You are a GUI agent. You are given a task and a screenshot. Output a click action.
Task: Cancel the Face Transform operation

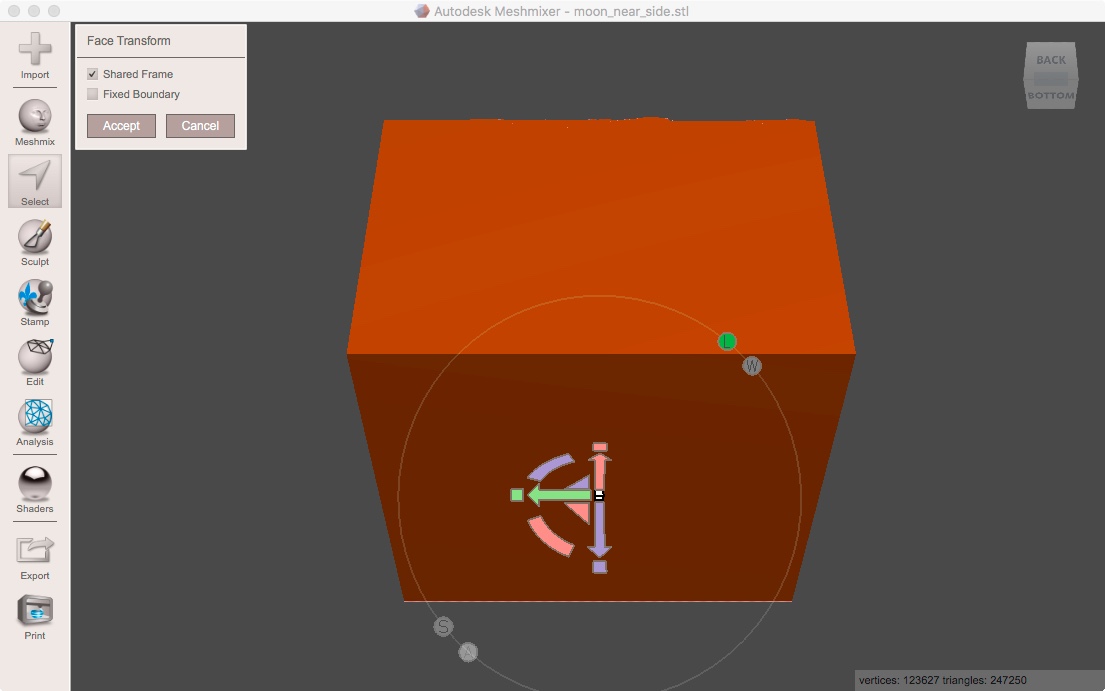200,126
